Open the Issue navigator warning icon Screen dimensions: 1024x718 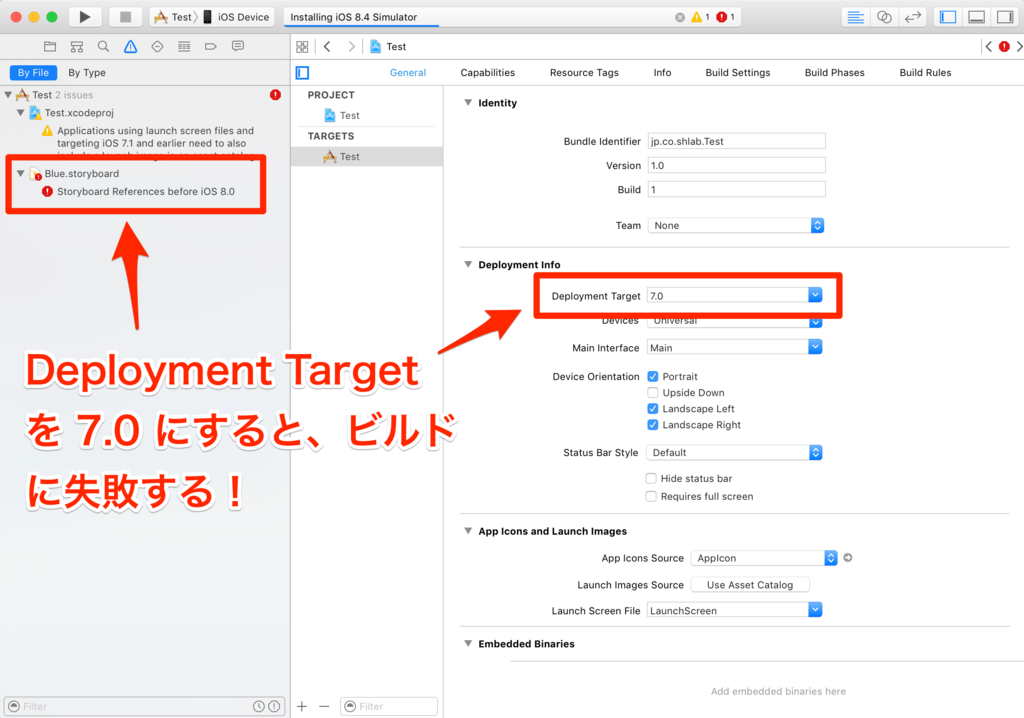coord(131,46)
